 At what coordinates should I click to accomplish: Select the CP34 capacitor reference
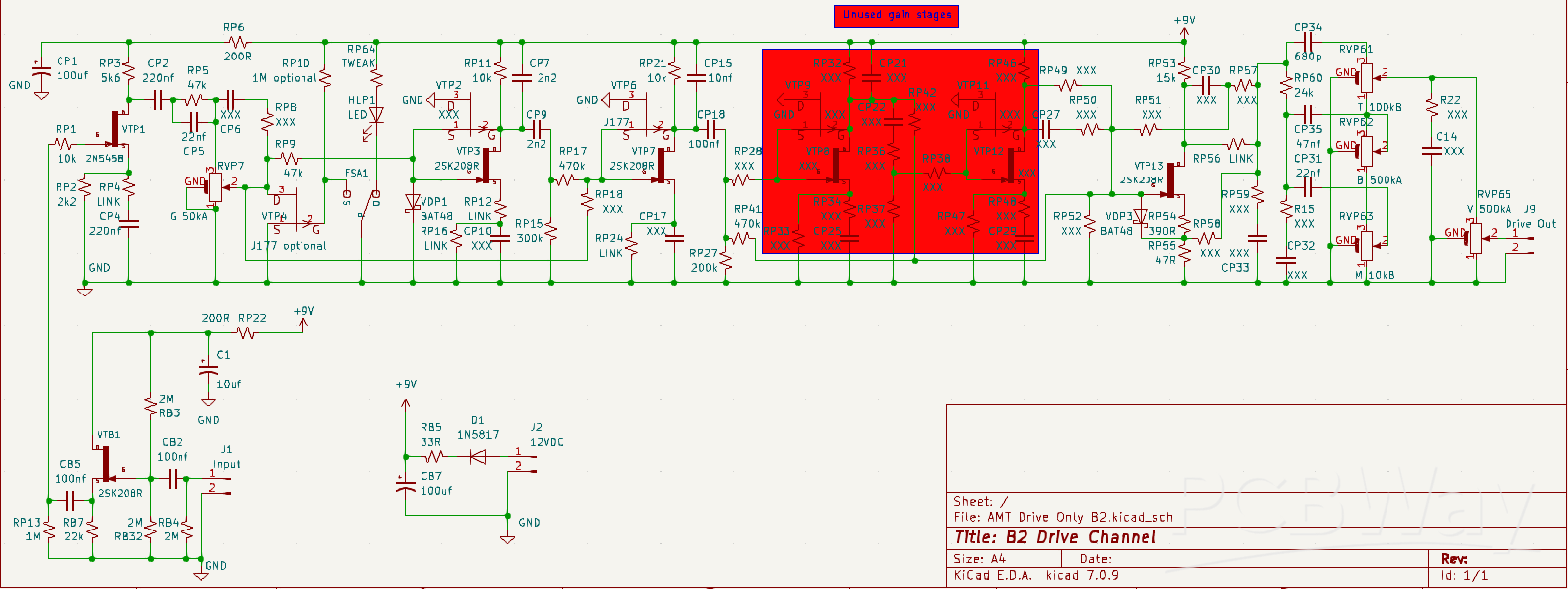(x=1308, y=28)
